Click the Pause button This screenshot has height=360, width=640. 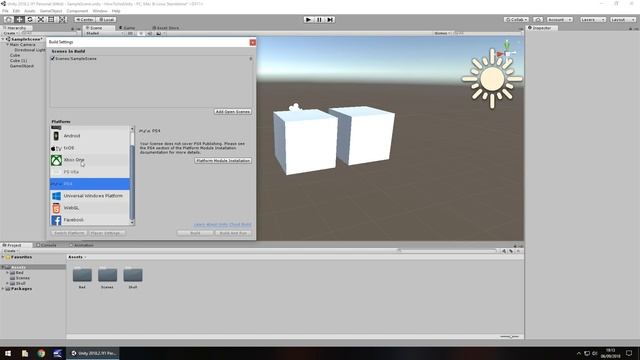click(x=319, y=20)
